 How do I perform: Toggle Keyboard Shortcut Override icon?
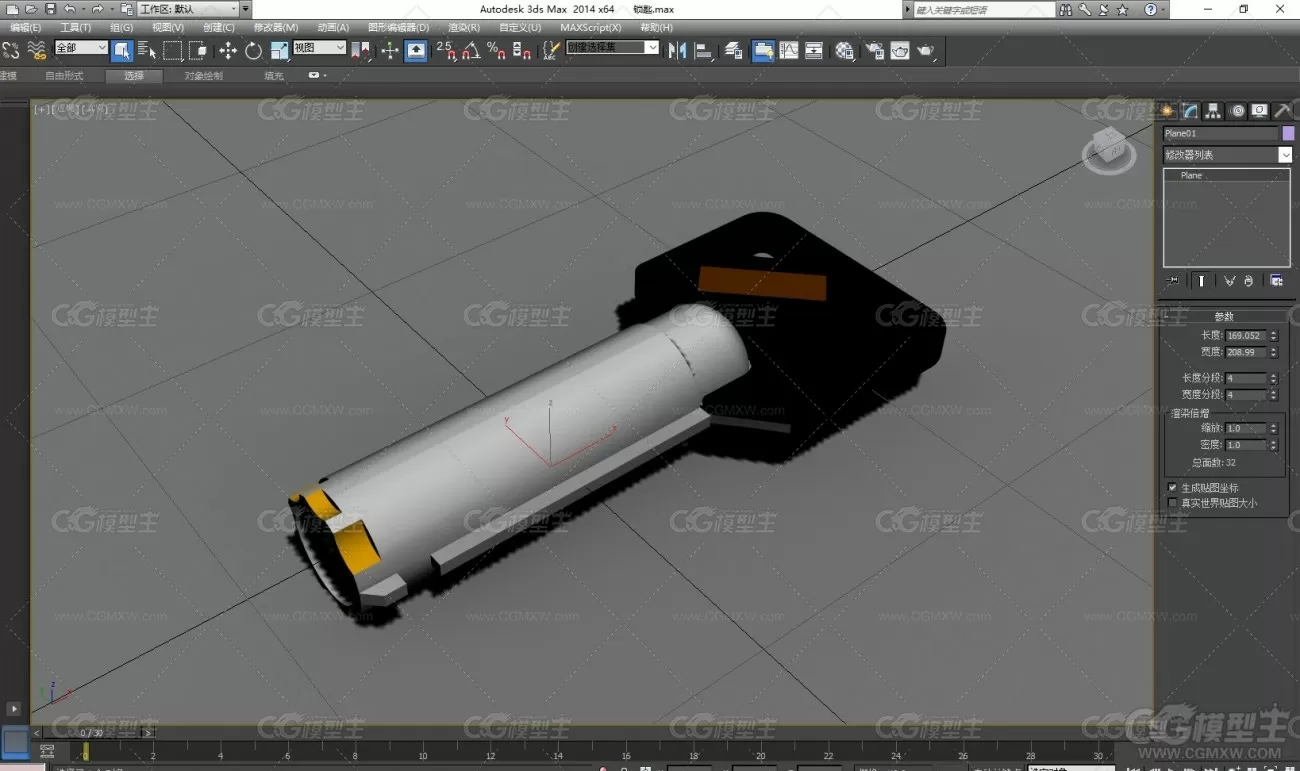click(416, 50)
